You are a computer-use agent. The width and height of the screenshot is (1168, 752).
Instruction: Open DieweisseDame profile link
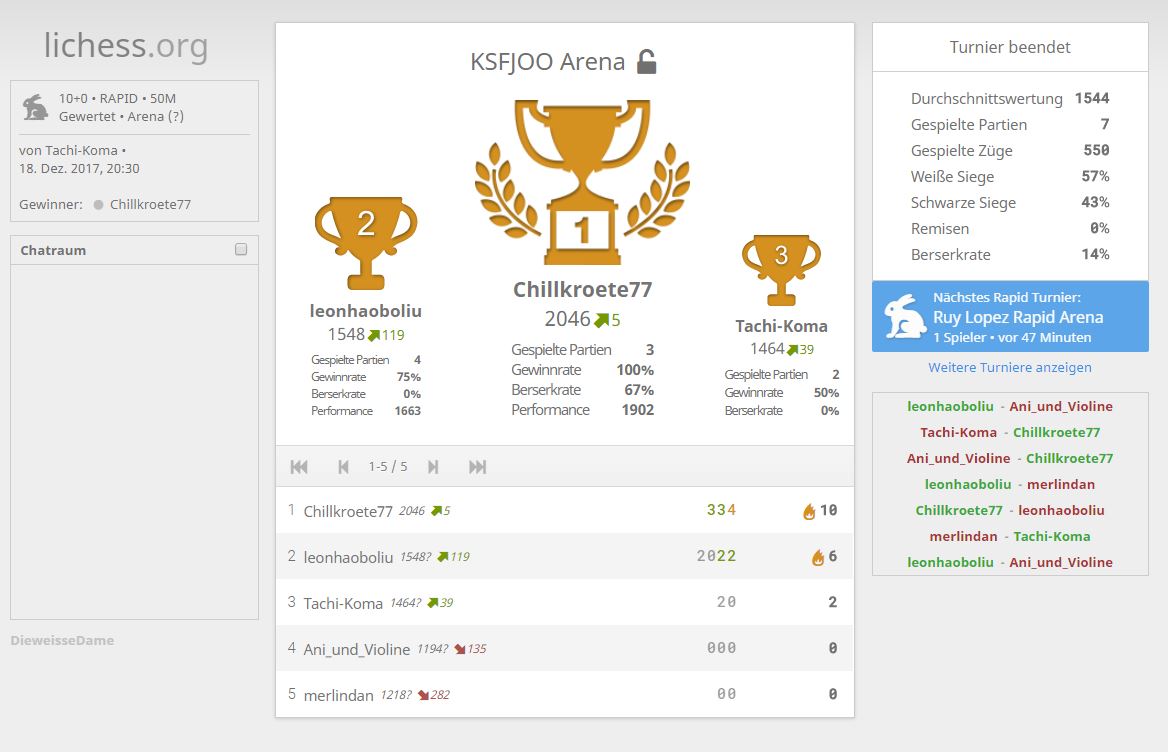(x=63, y=640)
